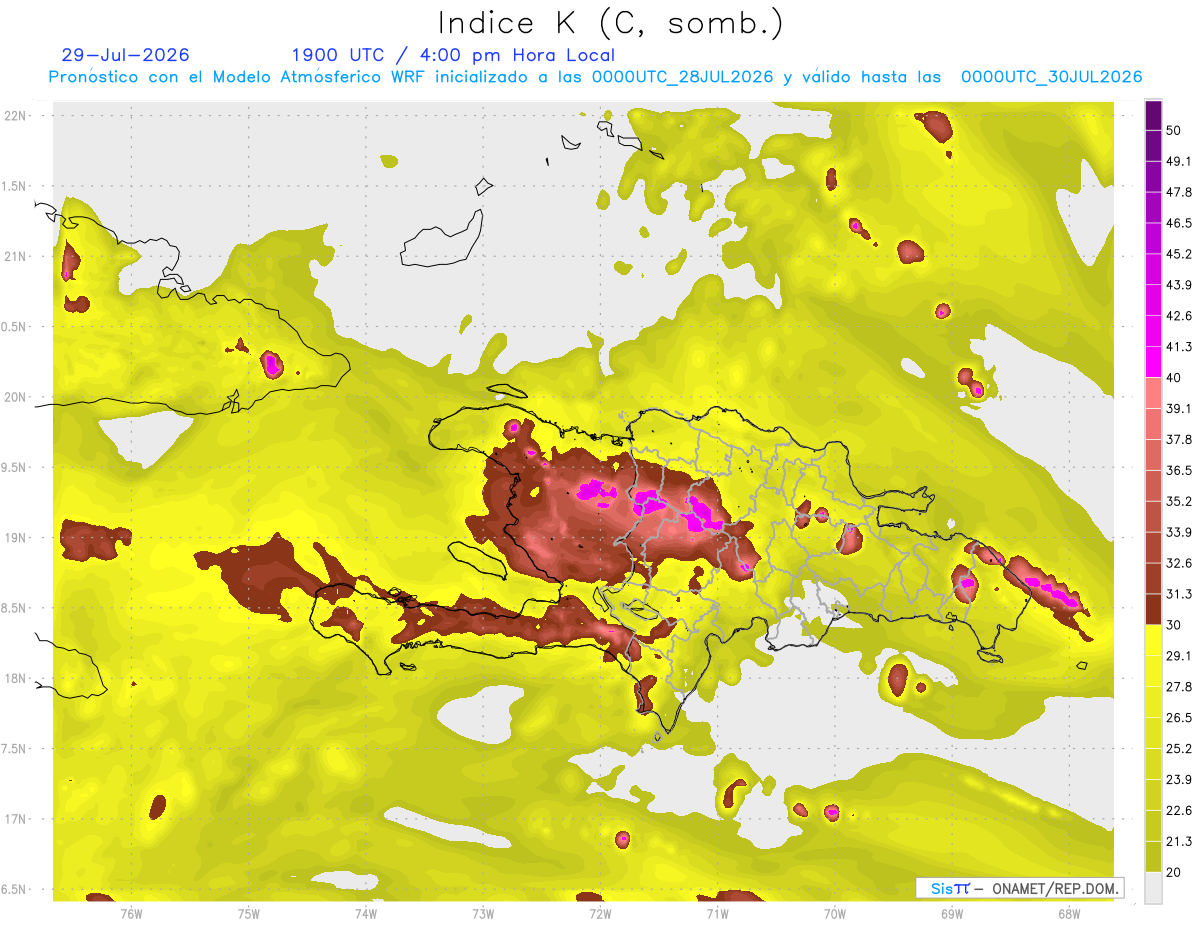Click the '19N' latitude axis label

[x=15, y=538]
